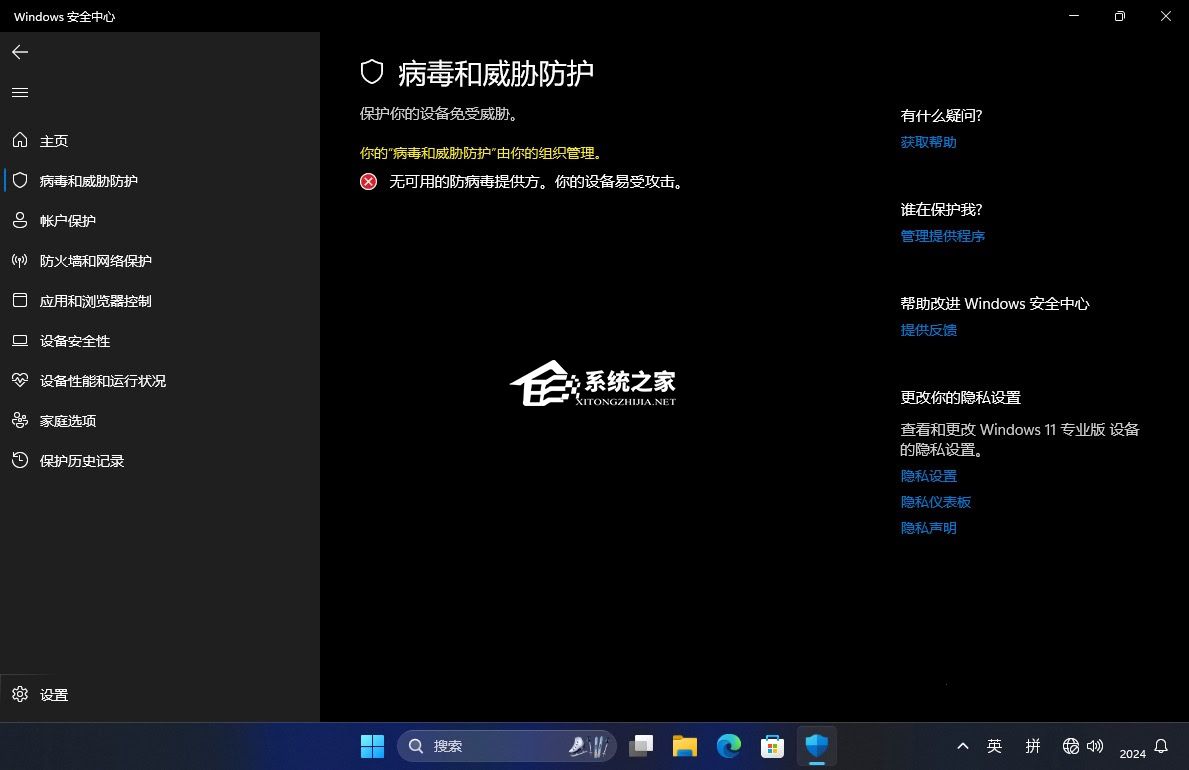Screen dimensions: 1189x770
Task: Click the back arrow icon
Action: pyautogui.click(x=20, y=52)
